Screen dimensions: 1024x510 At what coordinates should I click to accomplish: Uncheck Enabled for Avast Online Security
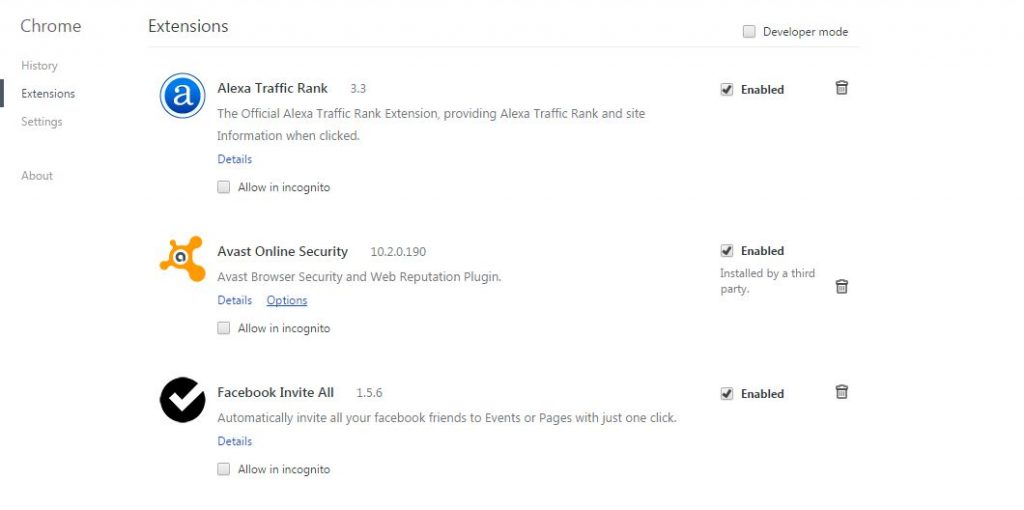726,251
